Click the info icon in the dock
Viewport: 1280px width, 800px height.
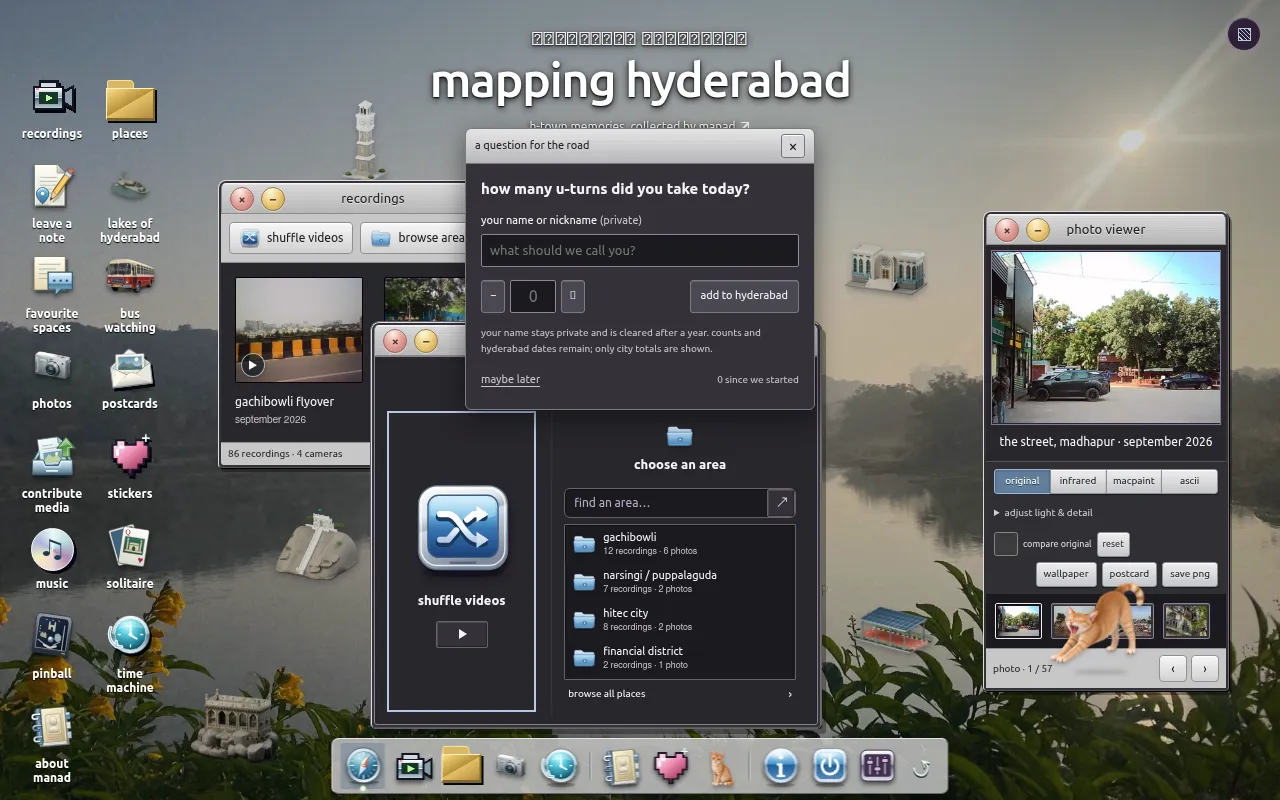coord(780,767)
